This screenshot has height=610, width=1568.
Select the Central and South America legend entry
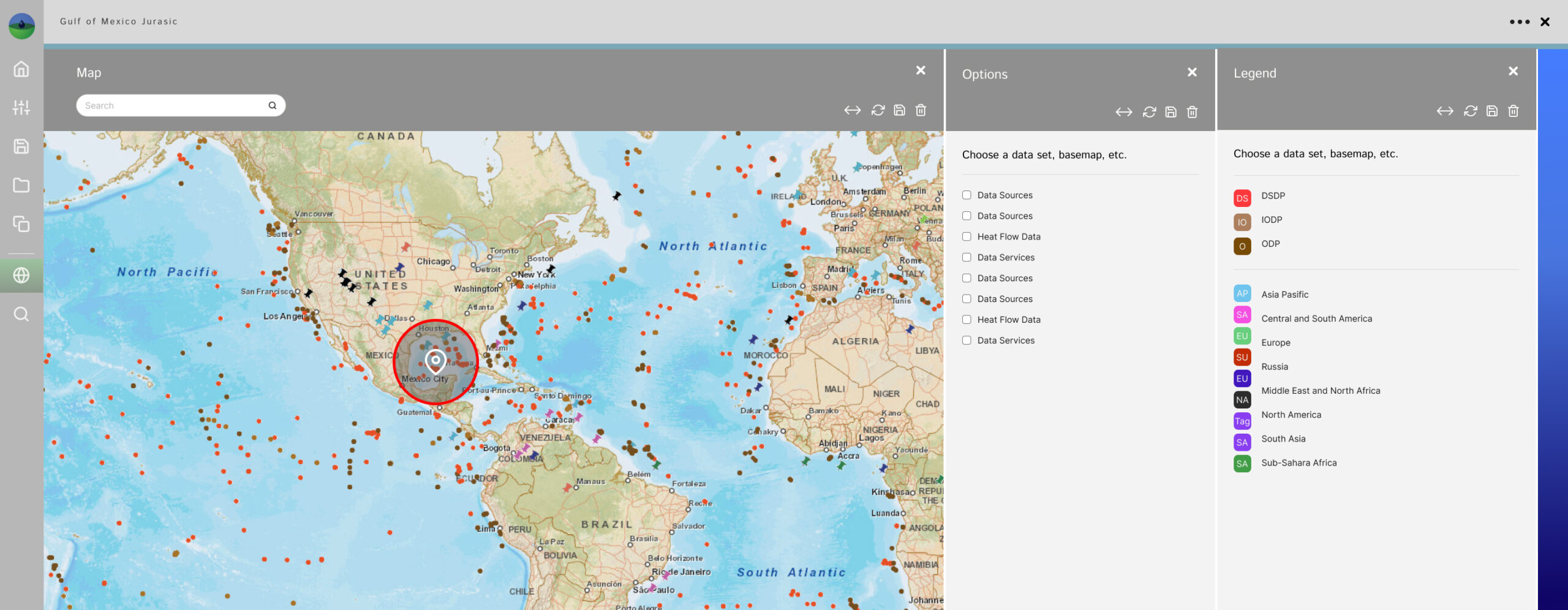1316,318
